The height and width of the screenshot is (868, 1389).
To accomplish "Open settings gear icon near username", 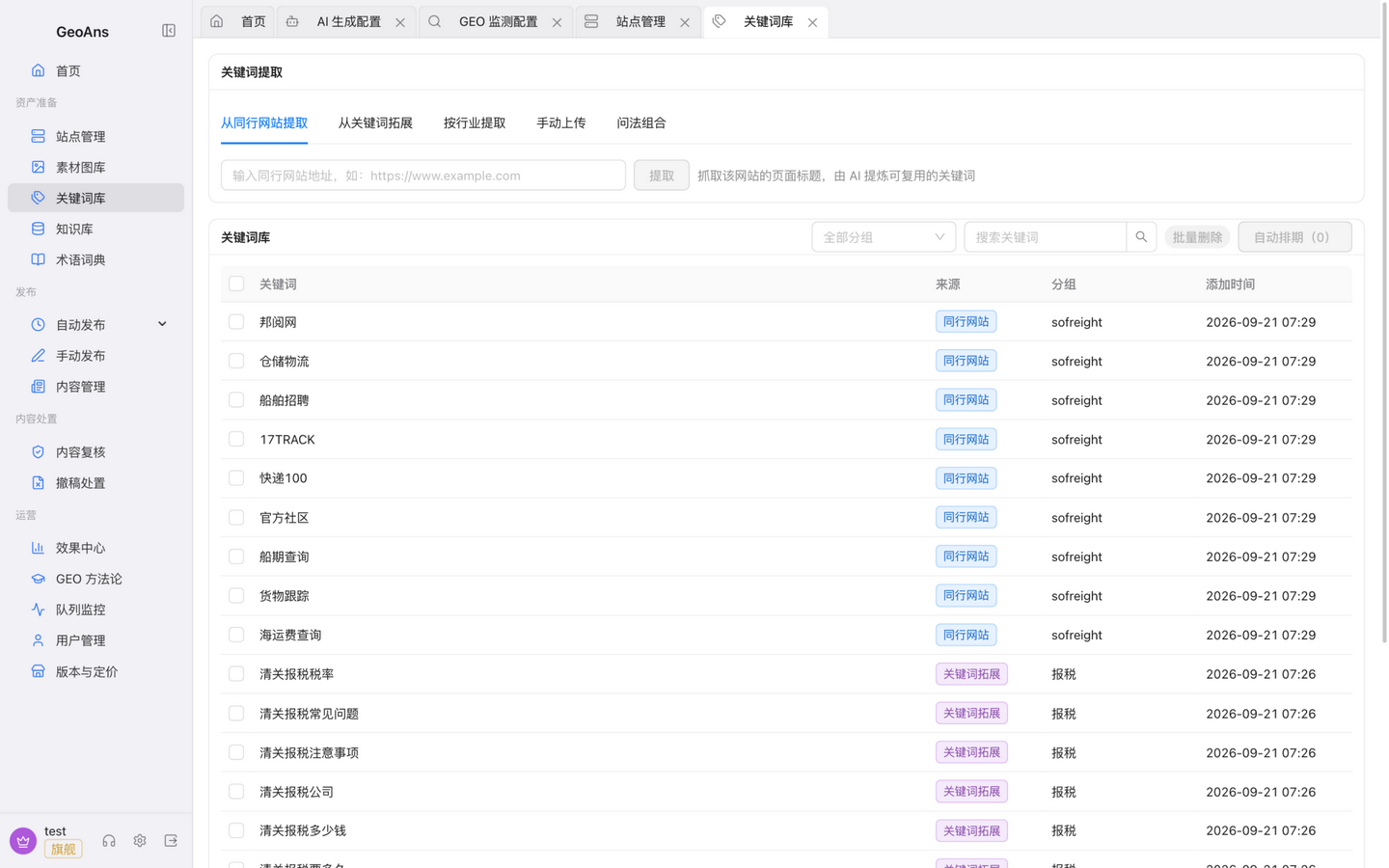I will 140,841.
